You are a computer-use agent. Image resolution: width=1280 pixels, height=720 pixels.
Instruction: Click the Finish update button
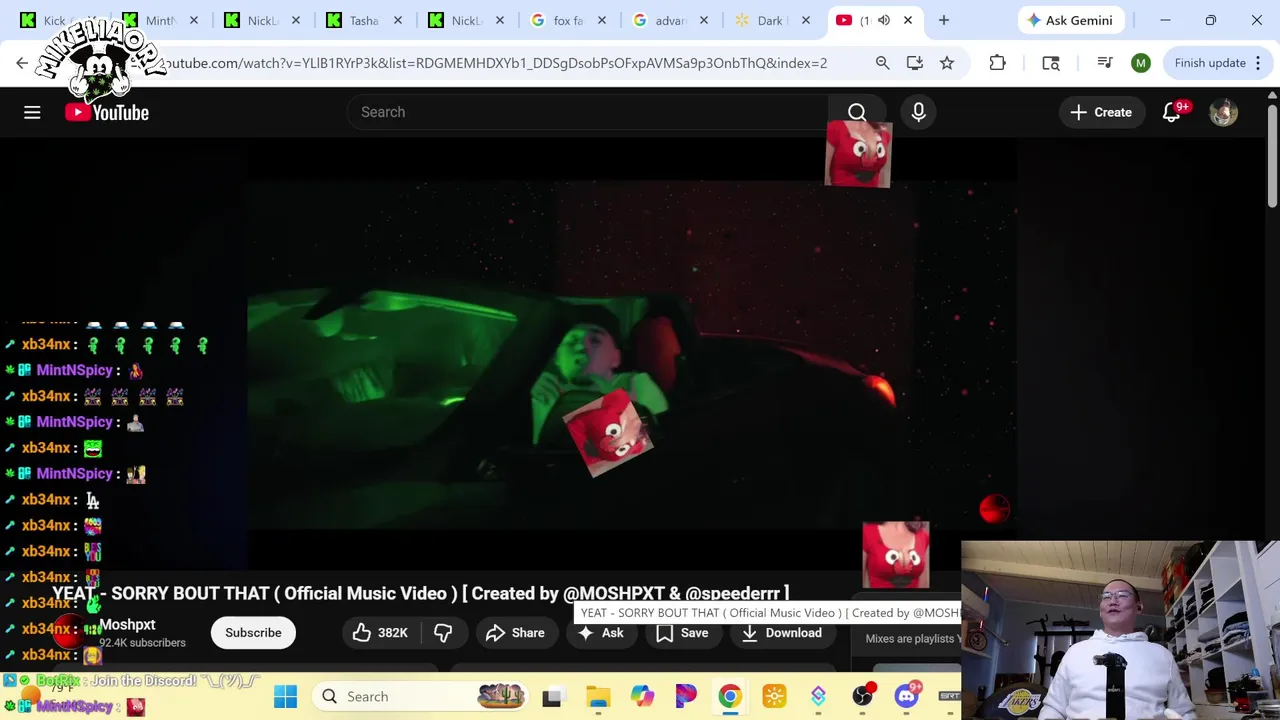click(1218, 63)
